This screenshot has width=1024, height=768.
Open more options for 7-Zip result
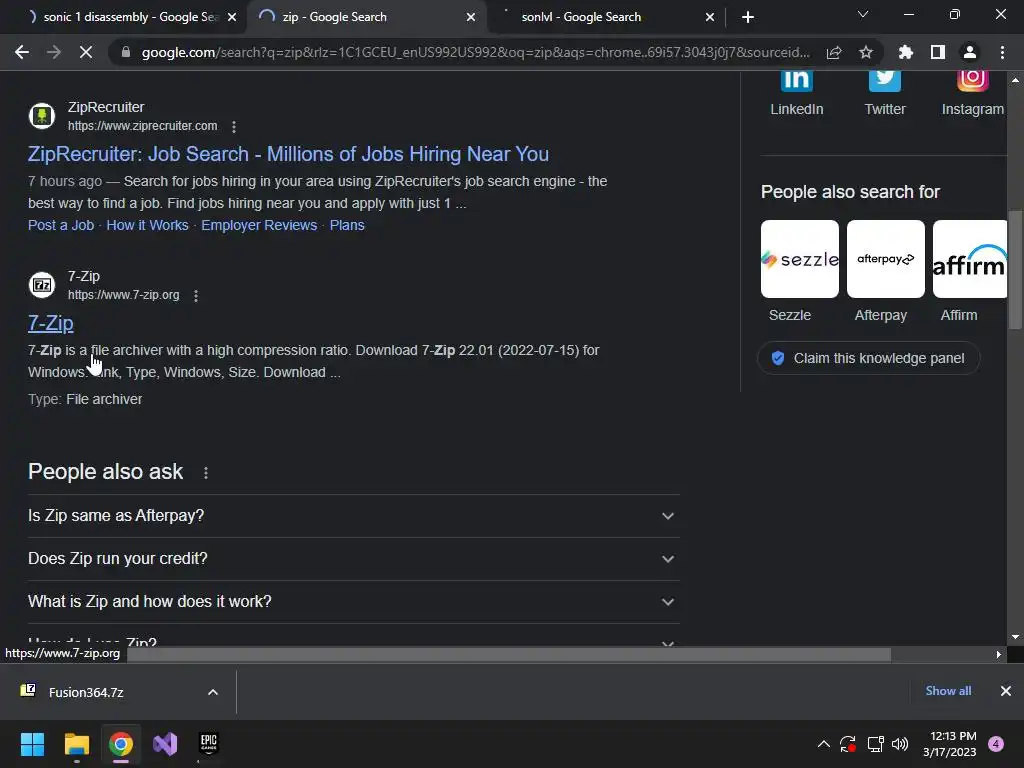(196, 296)
